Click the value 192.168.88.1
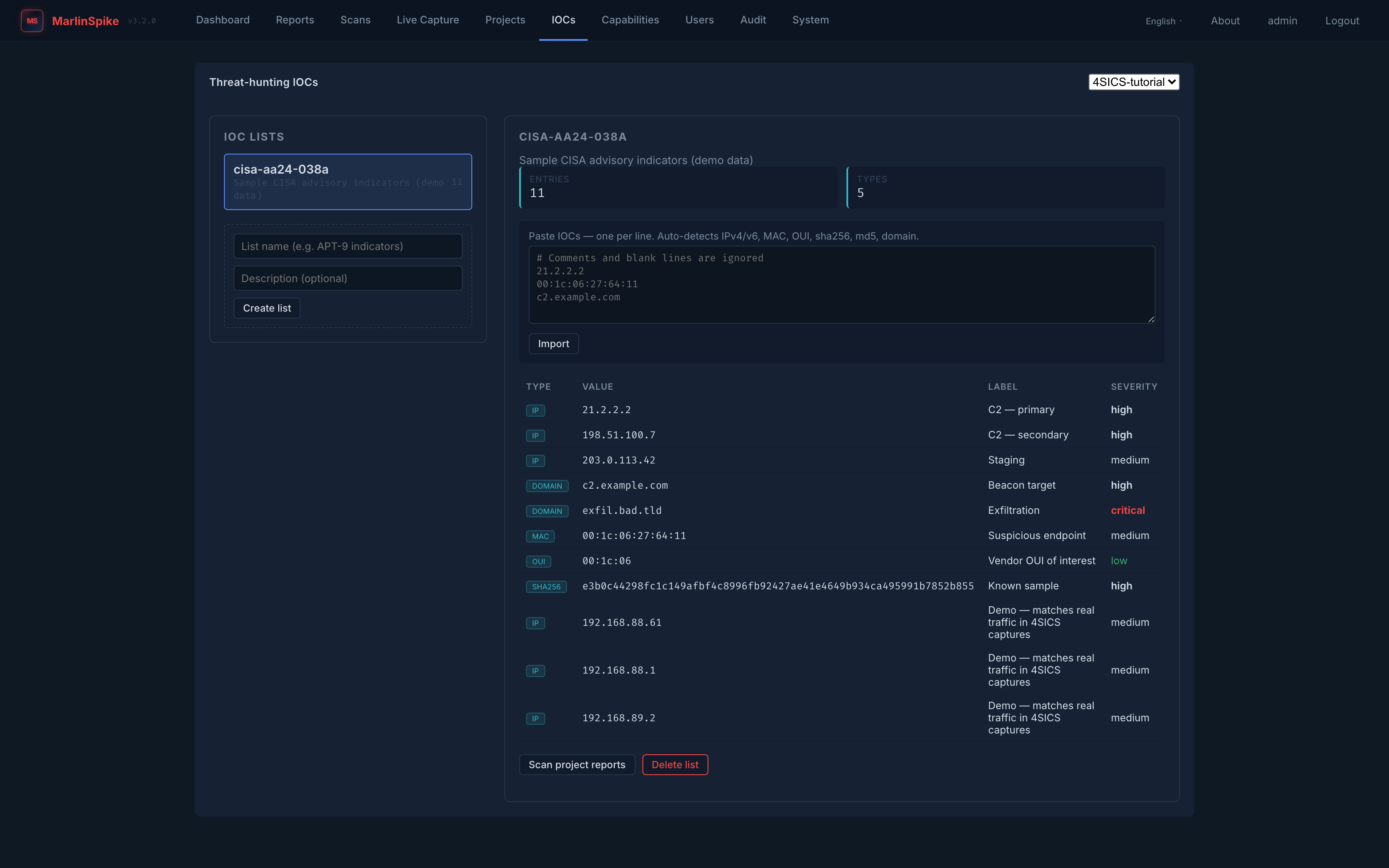Image resolution: width=1389 pixels, height=868 pixels. [x=619, y=671]
